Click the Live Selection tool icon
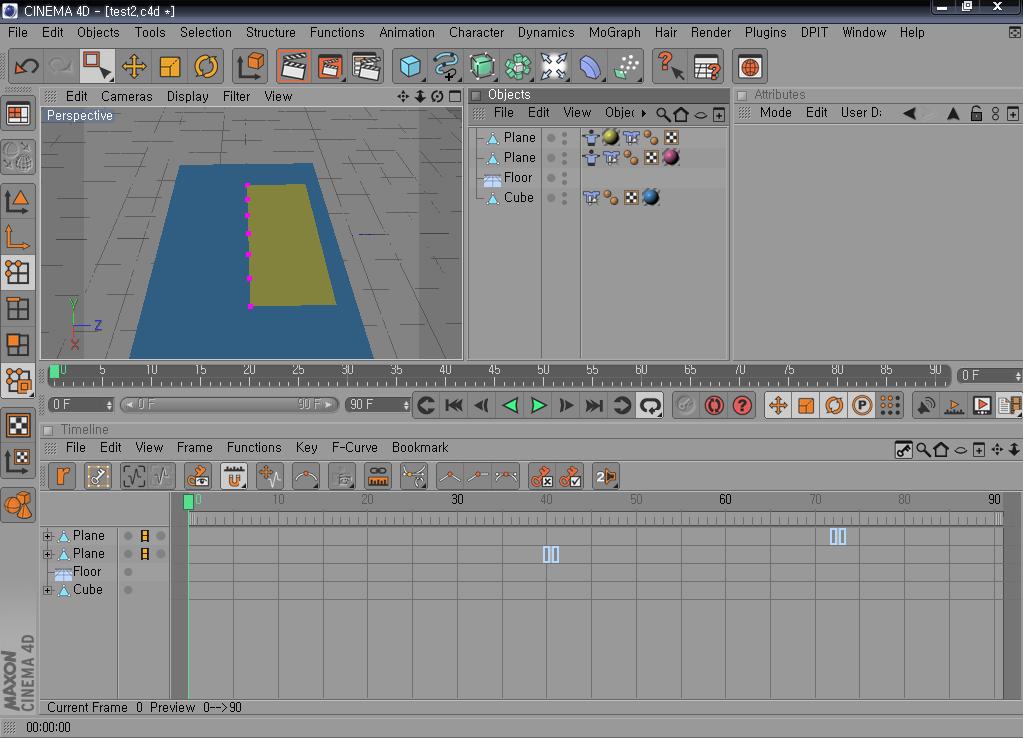This screenshot has height=738, width=1023. coord(97,66)
